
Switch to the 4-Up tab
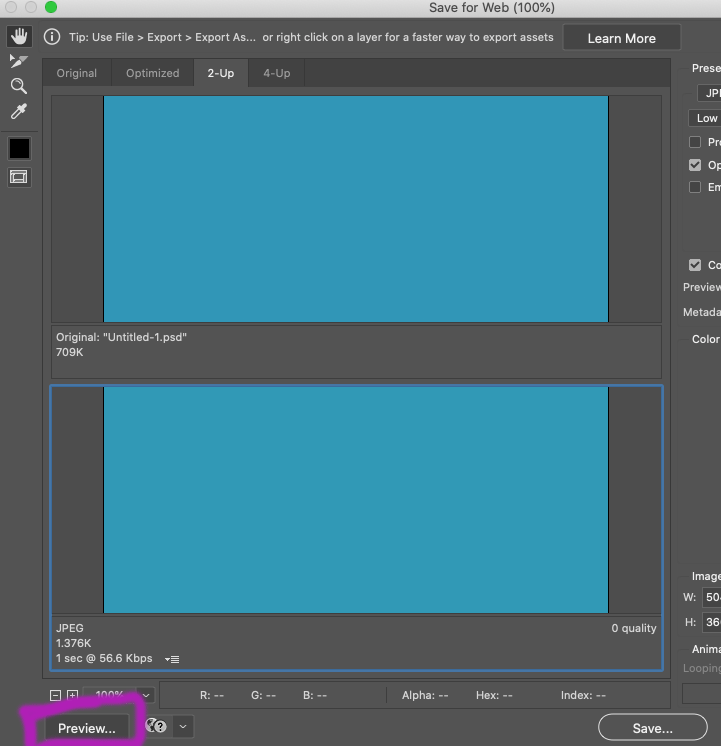click(277, 73)
